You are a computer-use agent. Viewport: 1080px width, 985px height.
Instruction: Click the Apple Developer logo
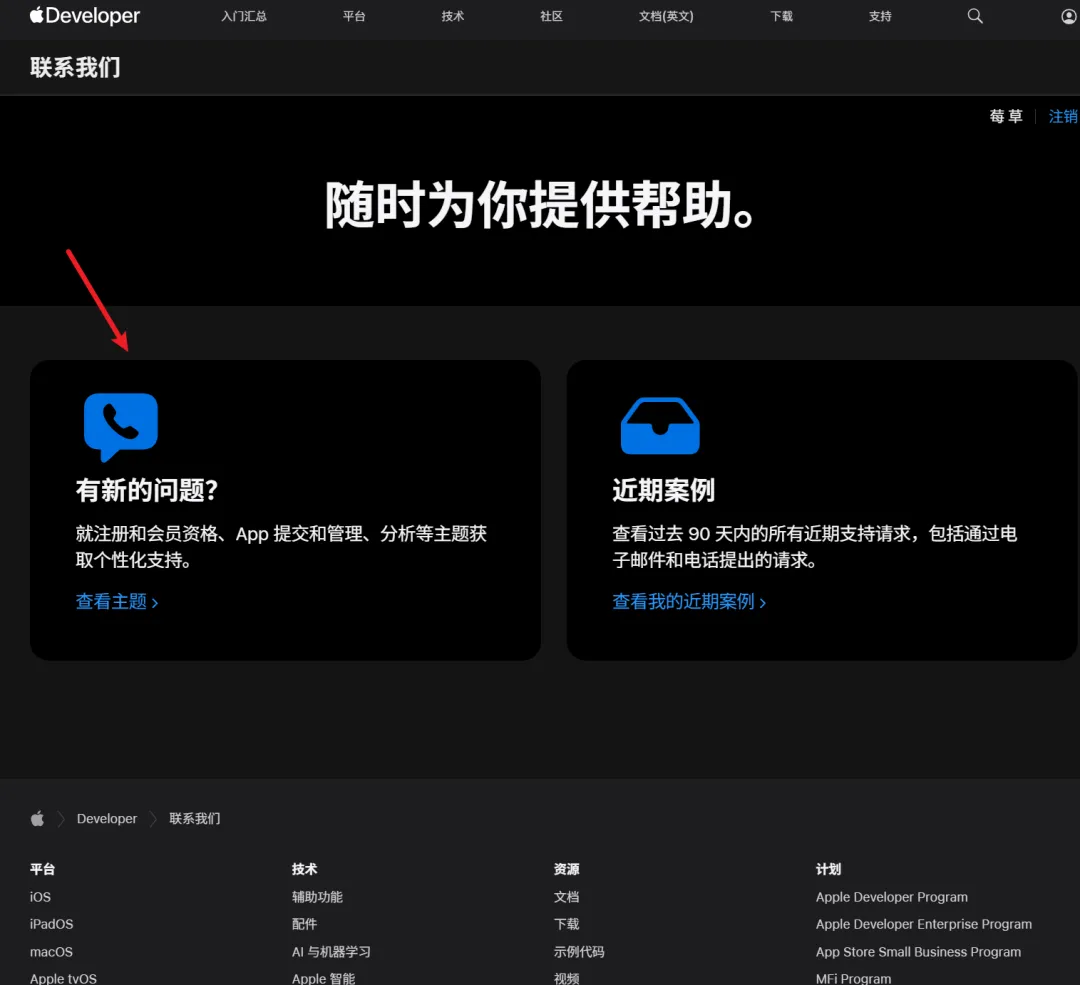(x=85, y=16)
